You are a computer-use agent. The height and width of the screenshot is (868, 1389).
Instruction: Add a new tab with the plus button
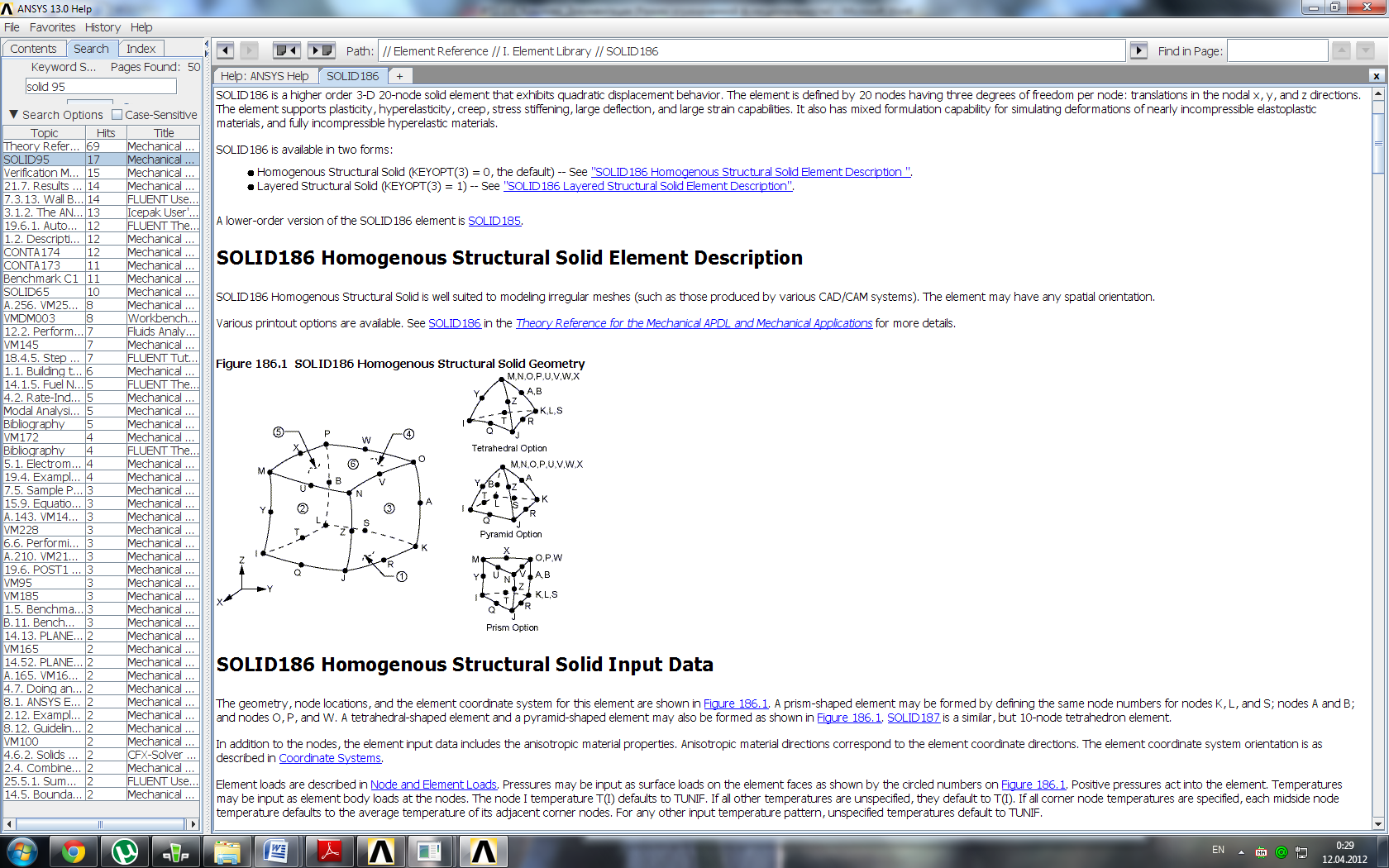tap(399, 76)
